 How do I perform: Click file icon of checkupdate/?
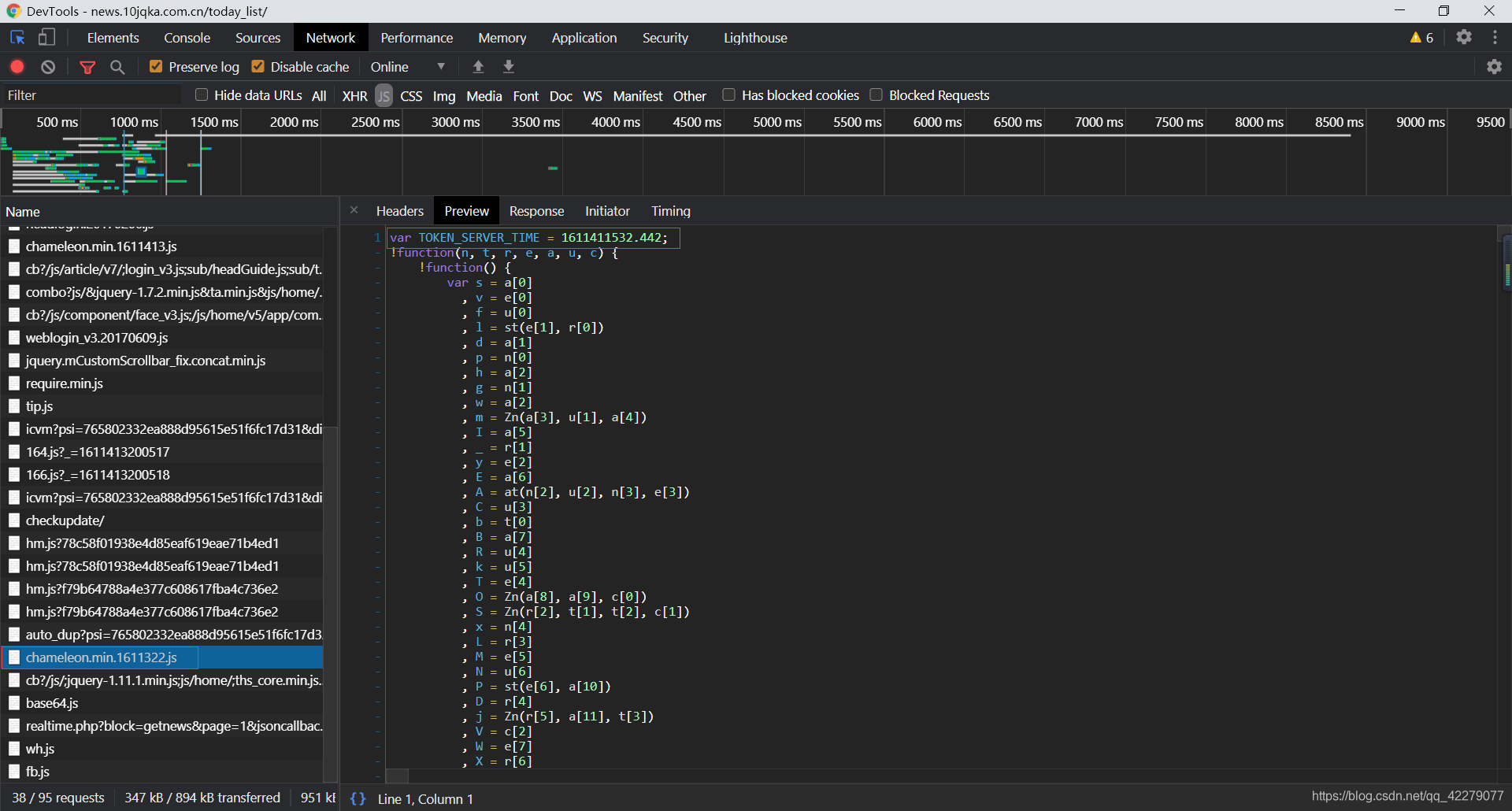(13, 520)
